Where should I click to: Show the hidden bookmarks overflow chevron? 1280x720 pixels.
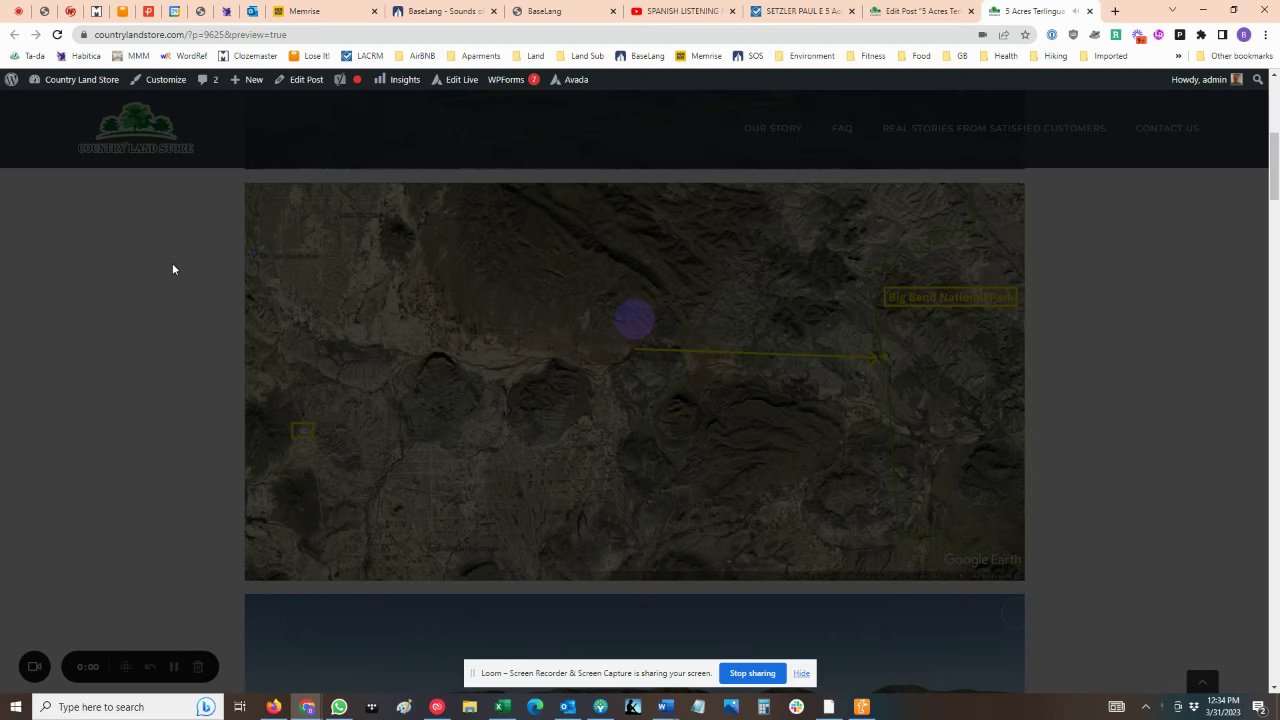click(x=1178, y=56)
